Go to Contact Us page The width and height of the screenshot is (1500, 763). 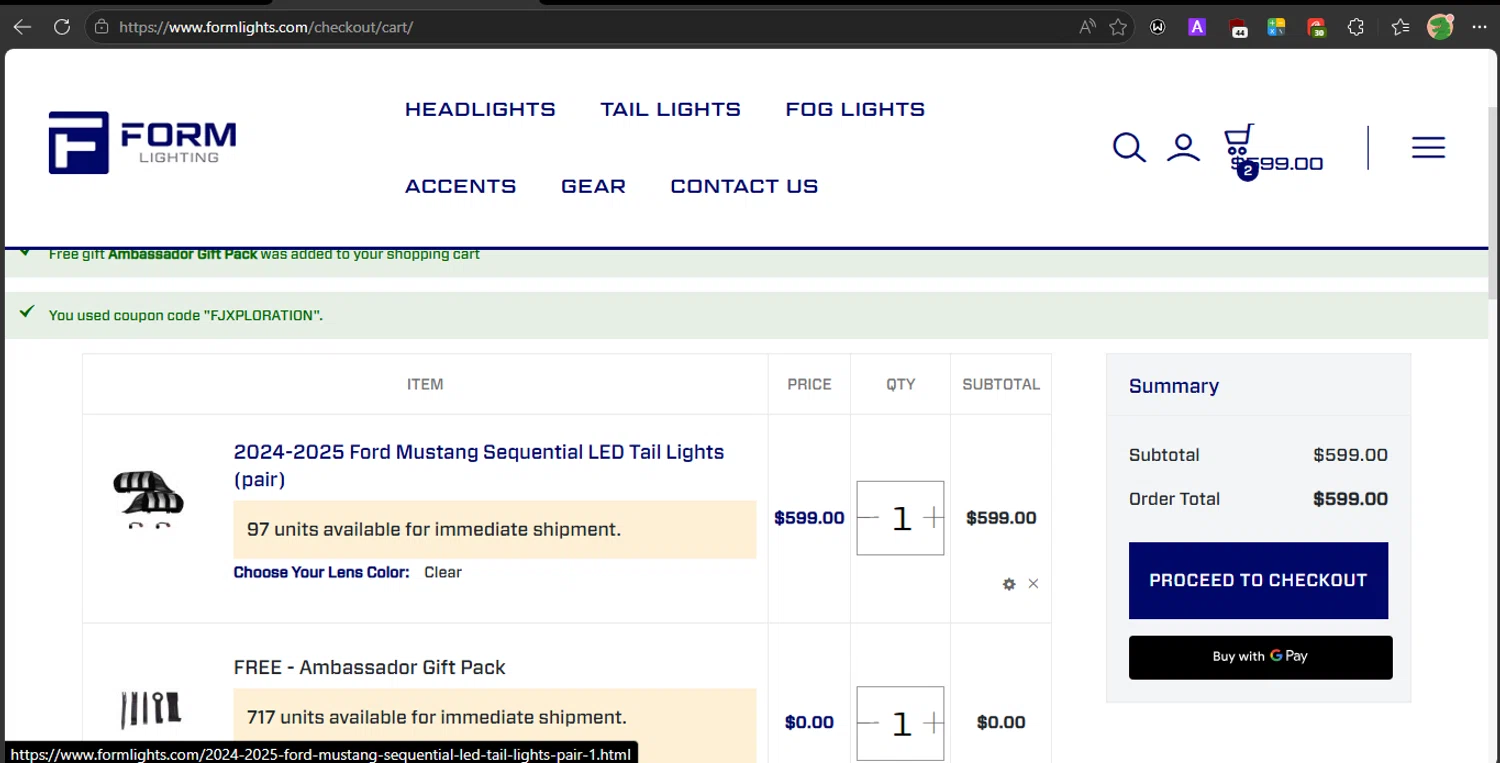(744, 186)
